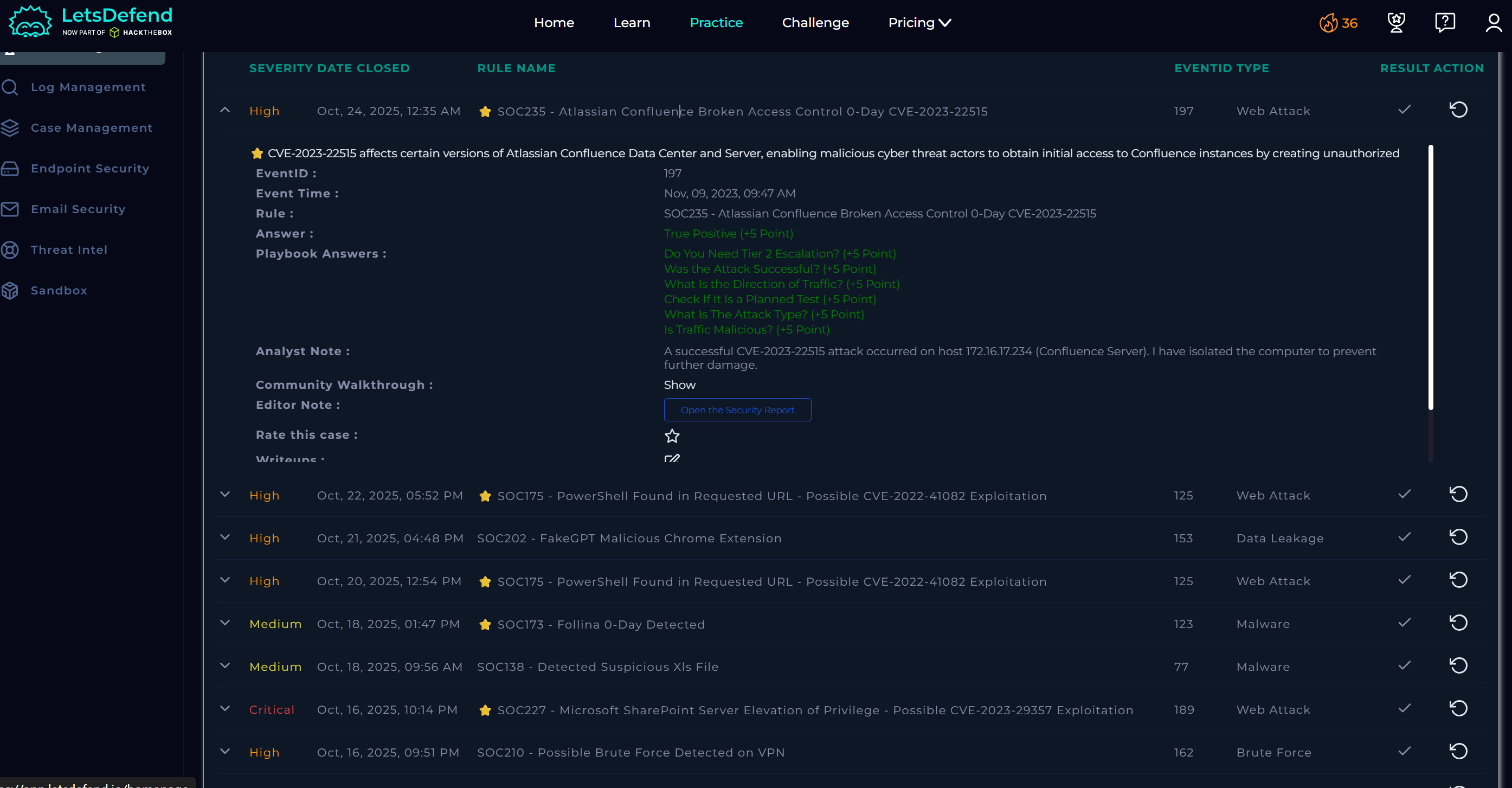
Task: Go to the Learn nav item
Action: (x=632, y=23)
